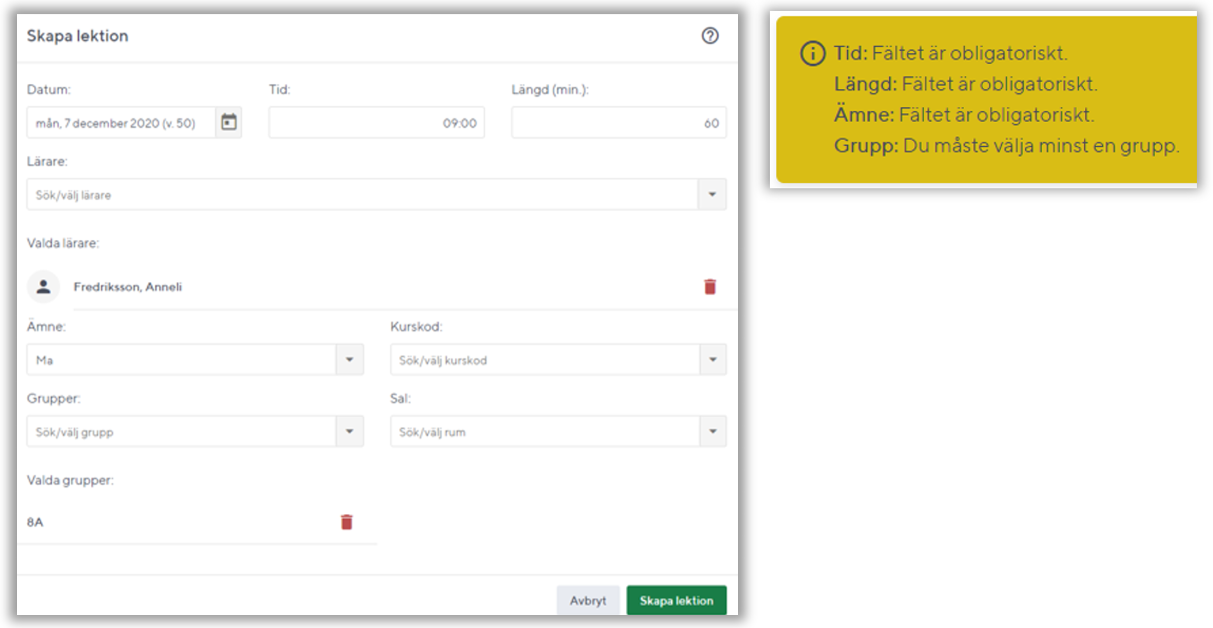This screenshot has width=1213, height=628.
Task: Expand the Lärare dropdown arrow
Action: [x=712, y=195]
